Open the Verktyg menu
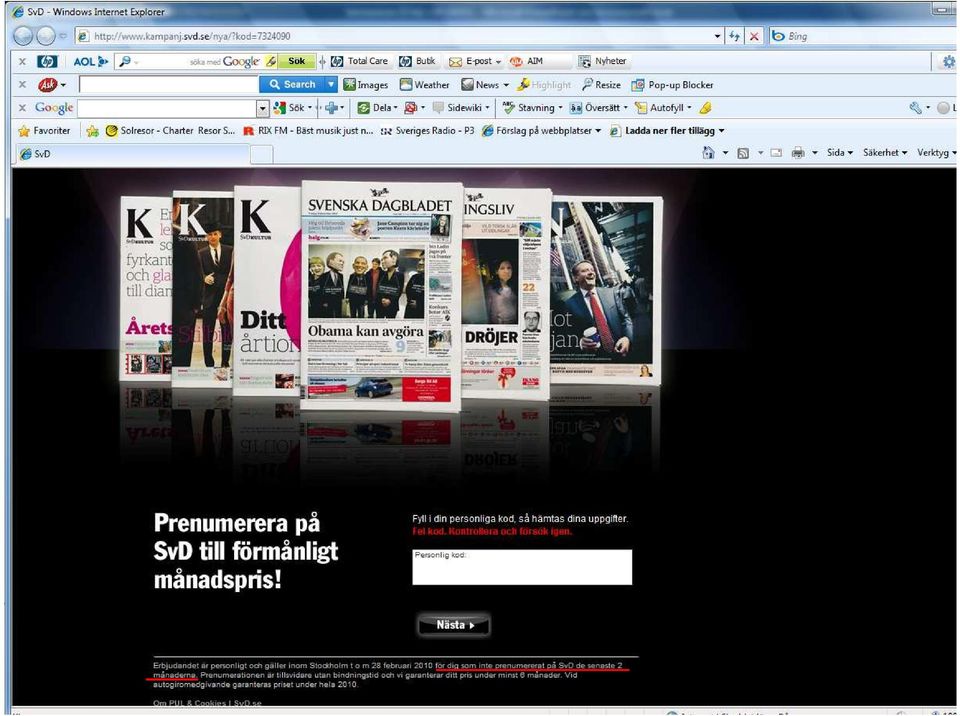Screen dimensions: 960x716 tap(936, 153)
